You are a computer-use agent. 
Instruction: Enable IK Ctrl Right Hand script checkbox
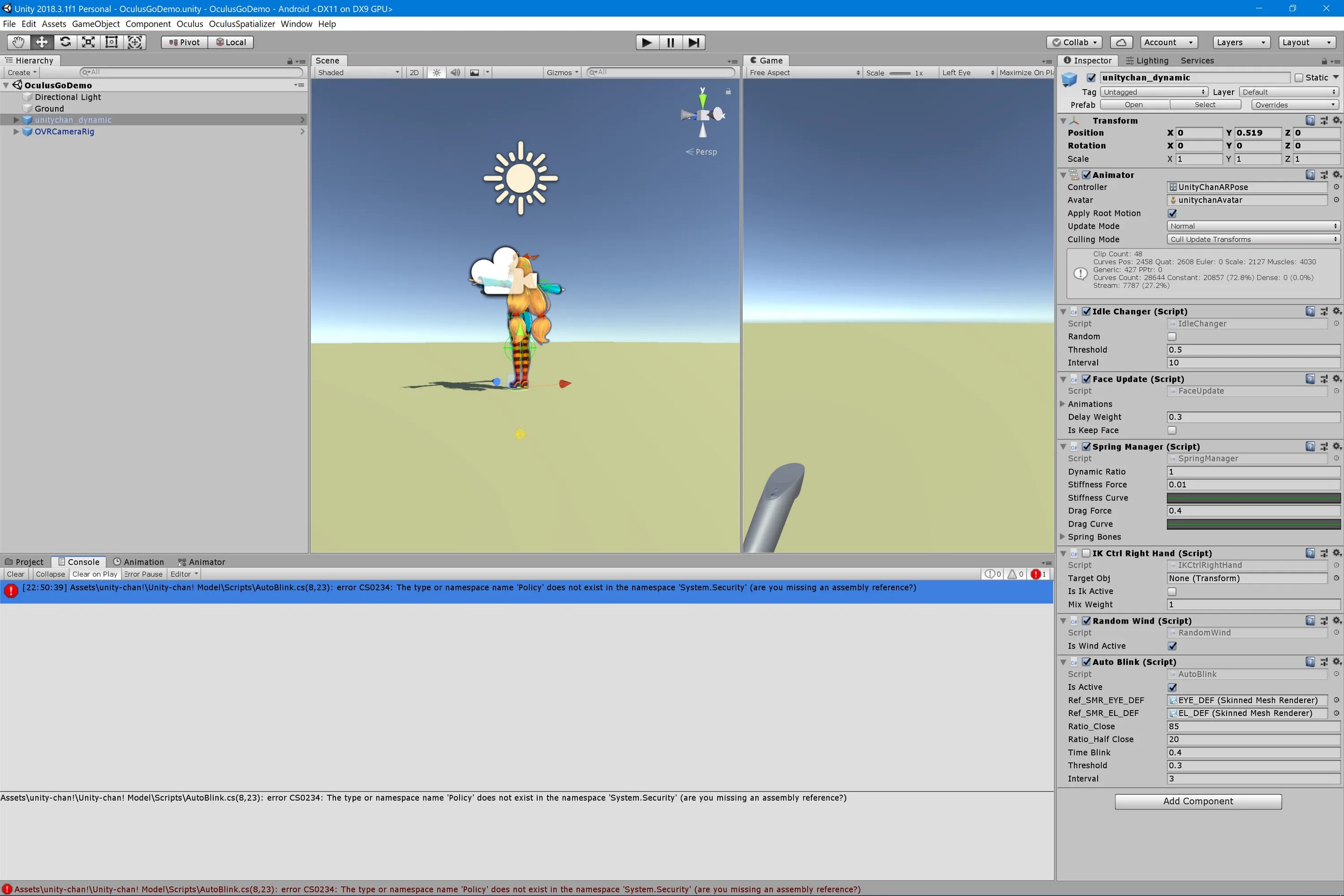(1086, 553)
